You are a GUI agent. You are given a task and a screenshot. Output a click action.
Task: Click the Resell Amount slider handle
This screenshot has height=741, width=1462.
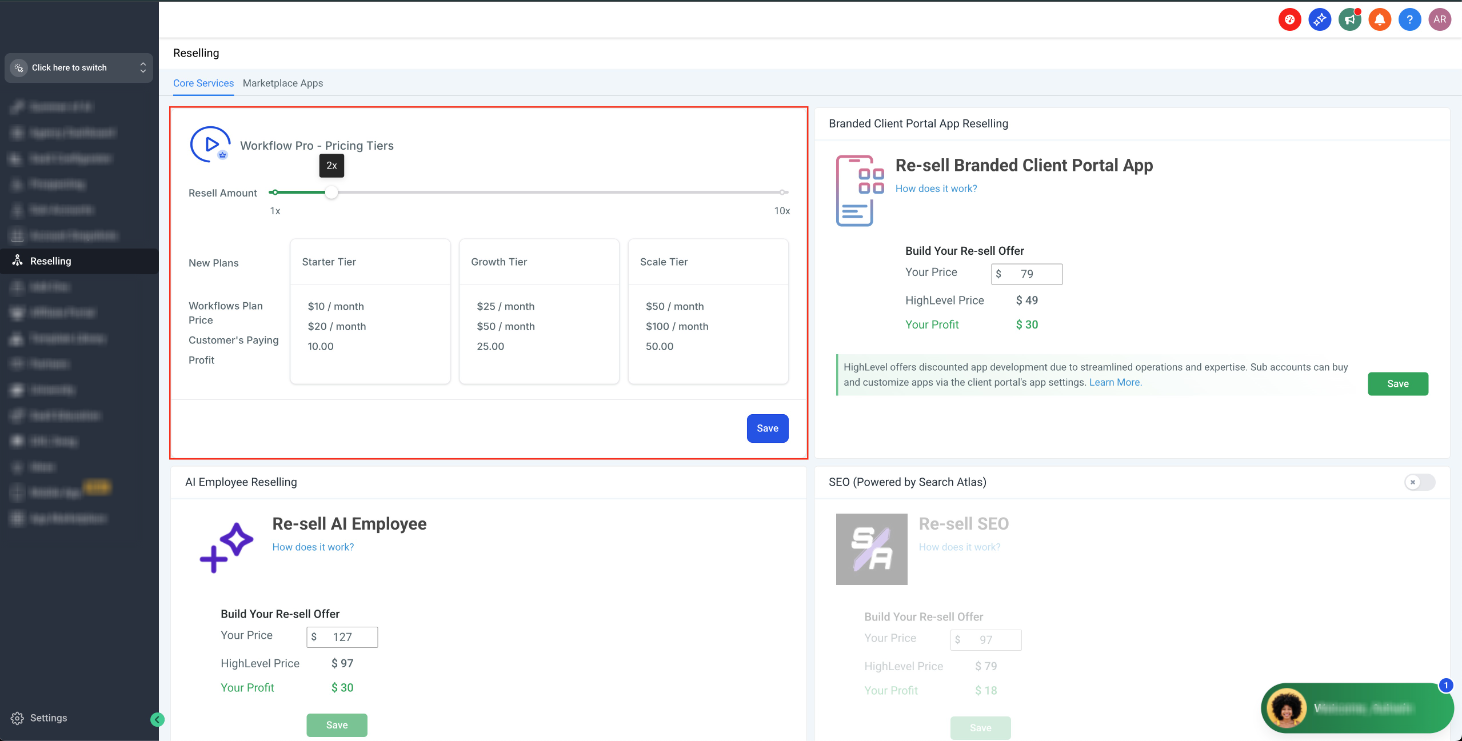pyautogui.click(x=331, y=192)
